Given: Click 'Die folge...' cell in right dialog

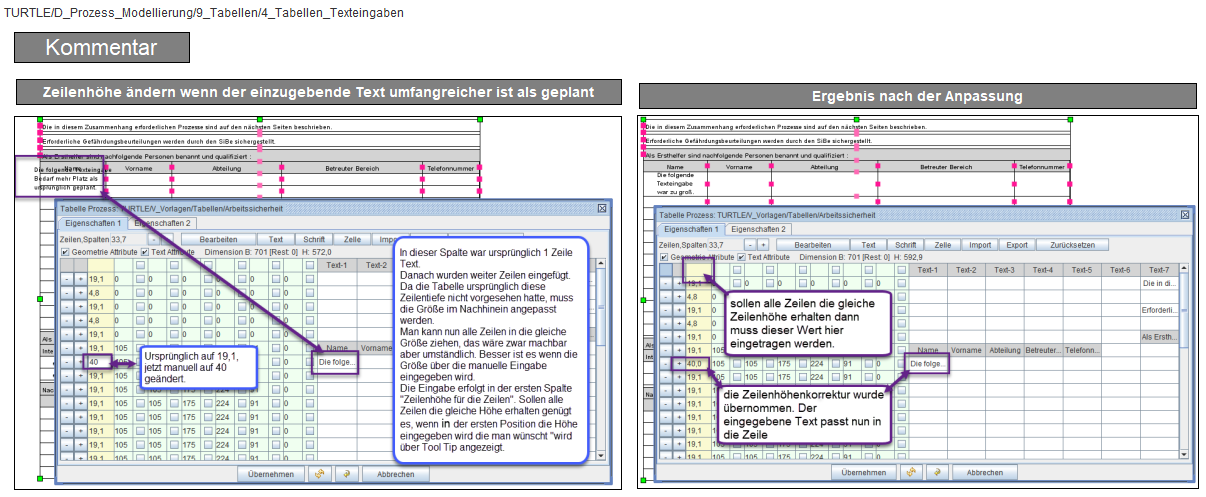Looking at the screenshot, I should point(928,364).
